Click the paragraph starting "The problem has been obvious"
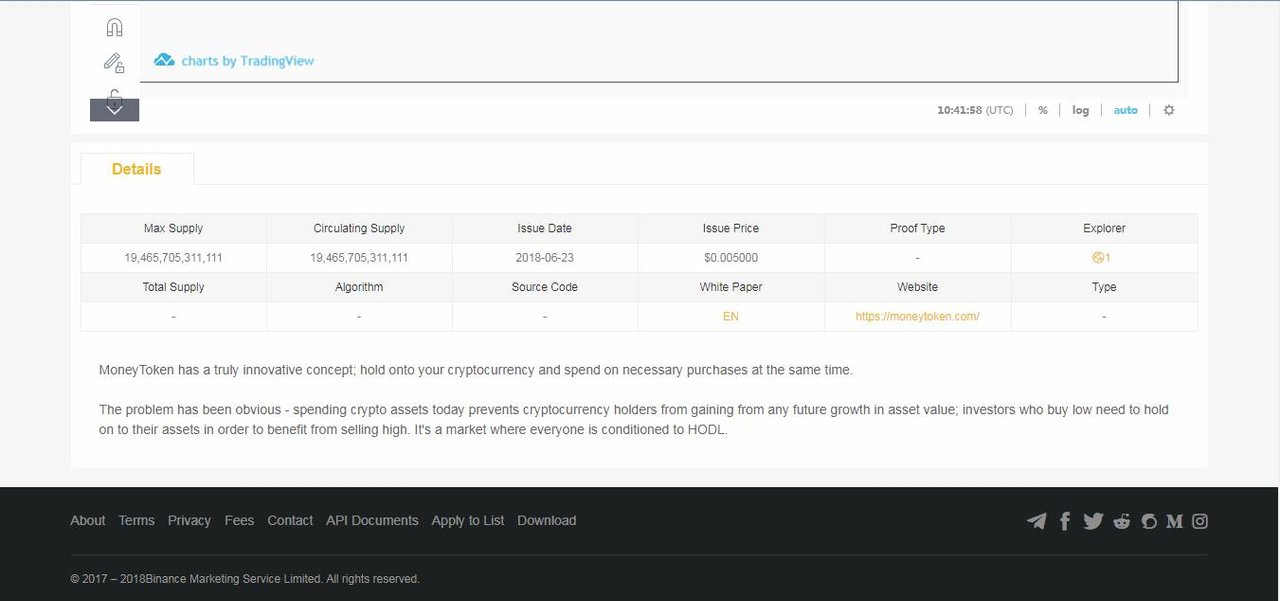 point(634,420)
